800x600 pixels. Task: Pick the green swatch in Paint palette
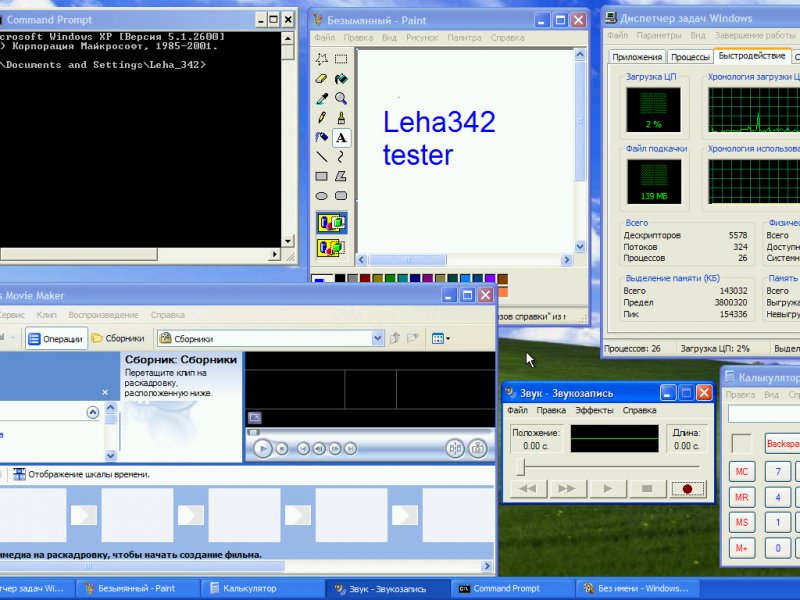[390, 279]
